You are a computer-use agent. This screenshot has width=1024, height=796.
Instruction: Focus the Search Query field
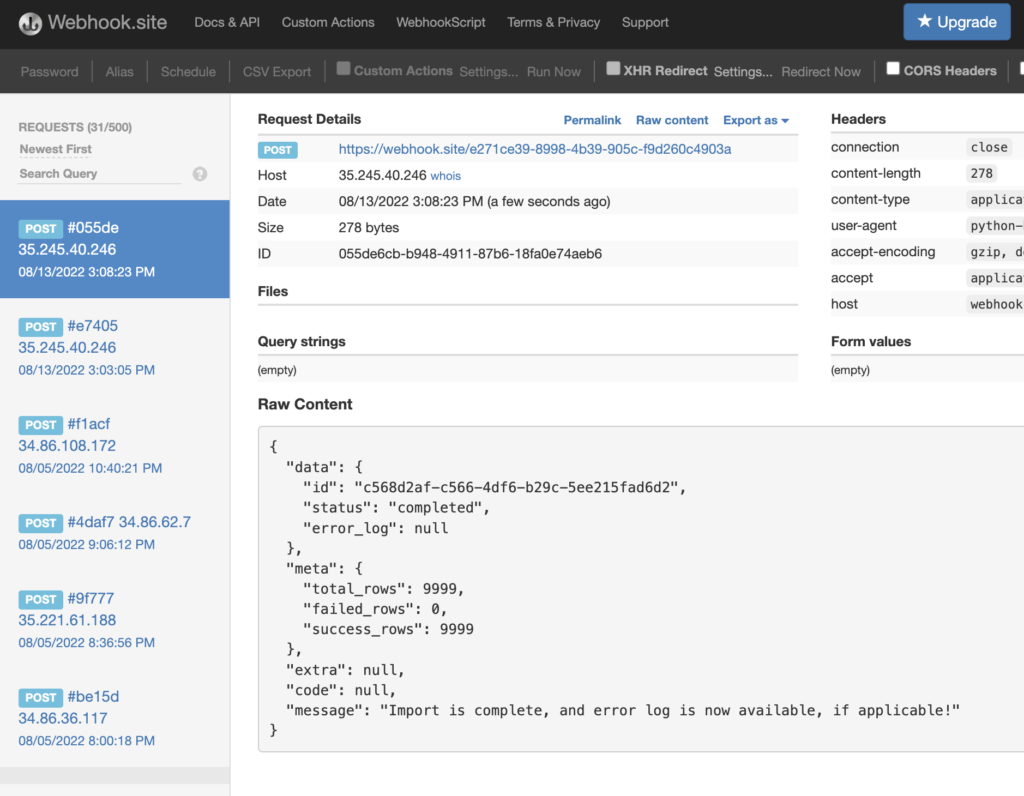(99, 174)
